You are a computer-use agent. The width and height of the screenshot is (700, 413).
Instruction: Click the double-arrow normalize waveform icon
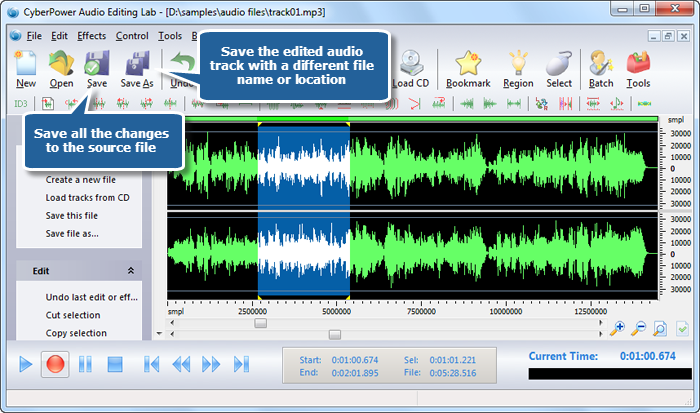click(x=514, y=104)
